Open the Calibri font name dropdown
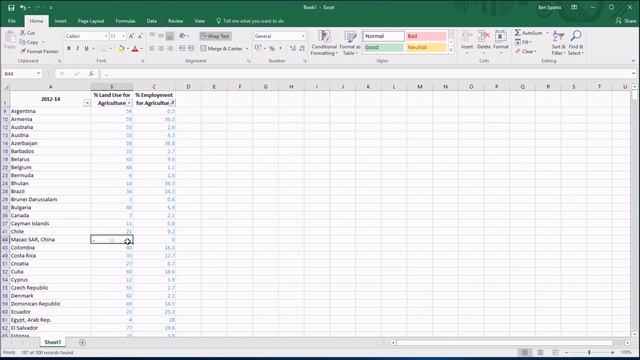Image resolution: width=640 pixels, height=360 pixels. pos(106,36)
